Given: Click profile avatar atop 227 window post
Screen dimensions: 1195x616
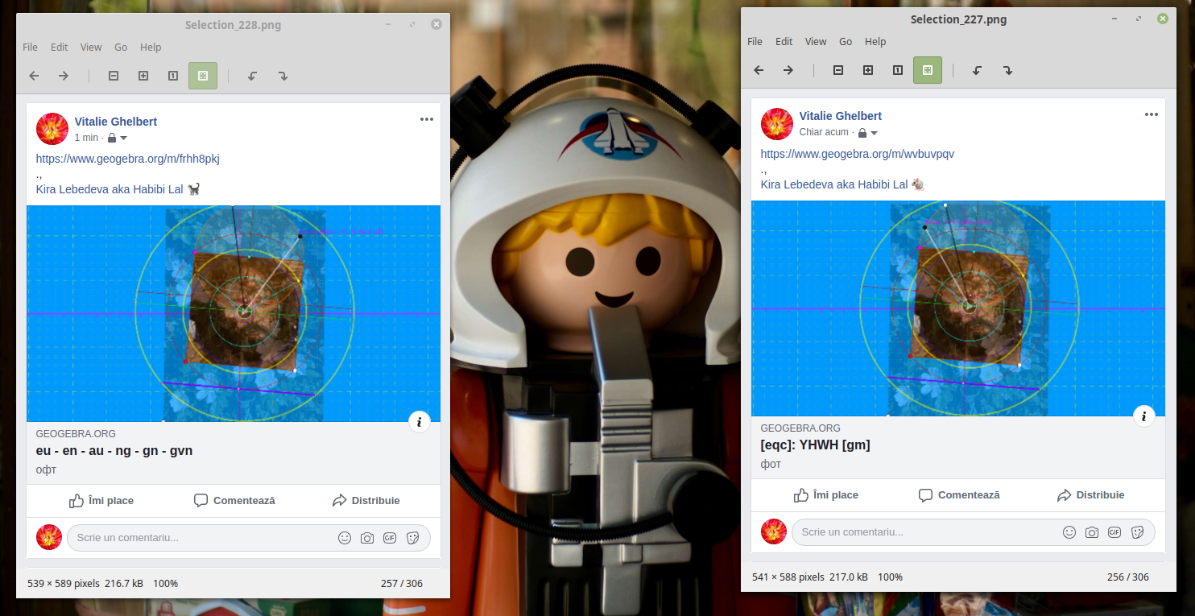Looking at the screenshot, I should pos(777,124).
